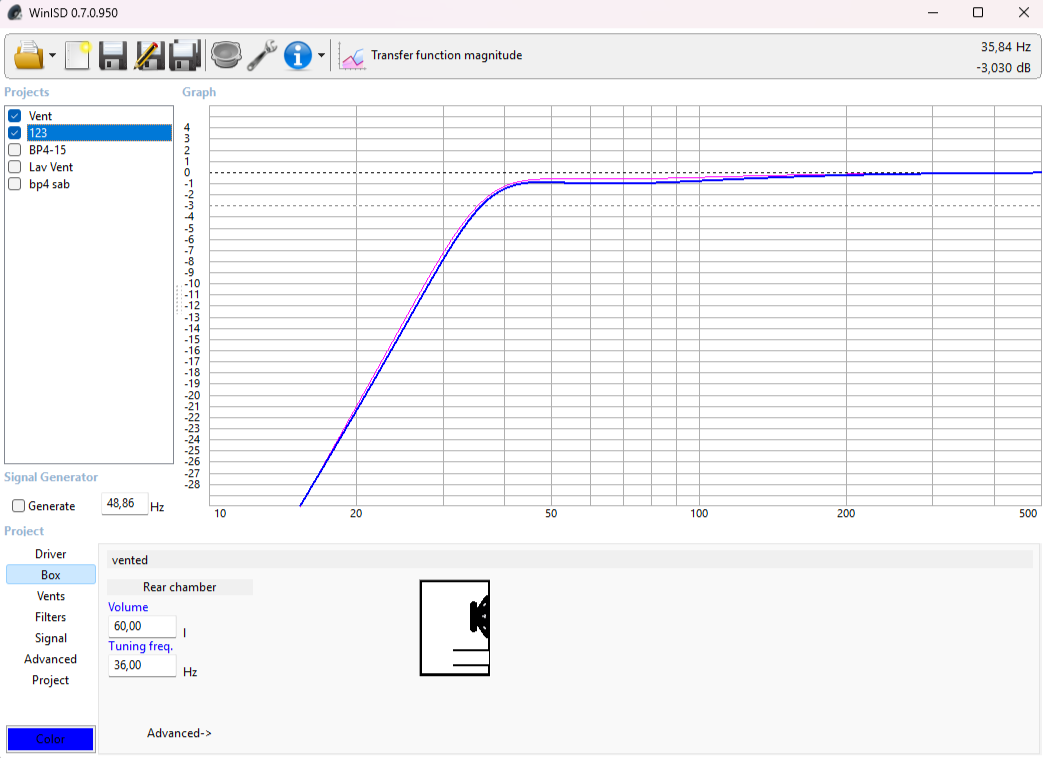This screenshot has width=1043, height=758.
Task: Toggle the signal generator Generate checkbox
Action: [19, 506]
